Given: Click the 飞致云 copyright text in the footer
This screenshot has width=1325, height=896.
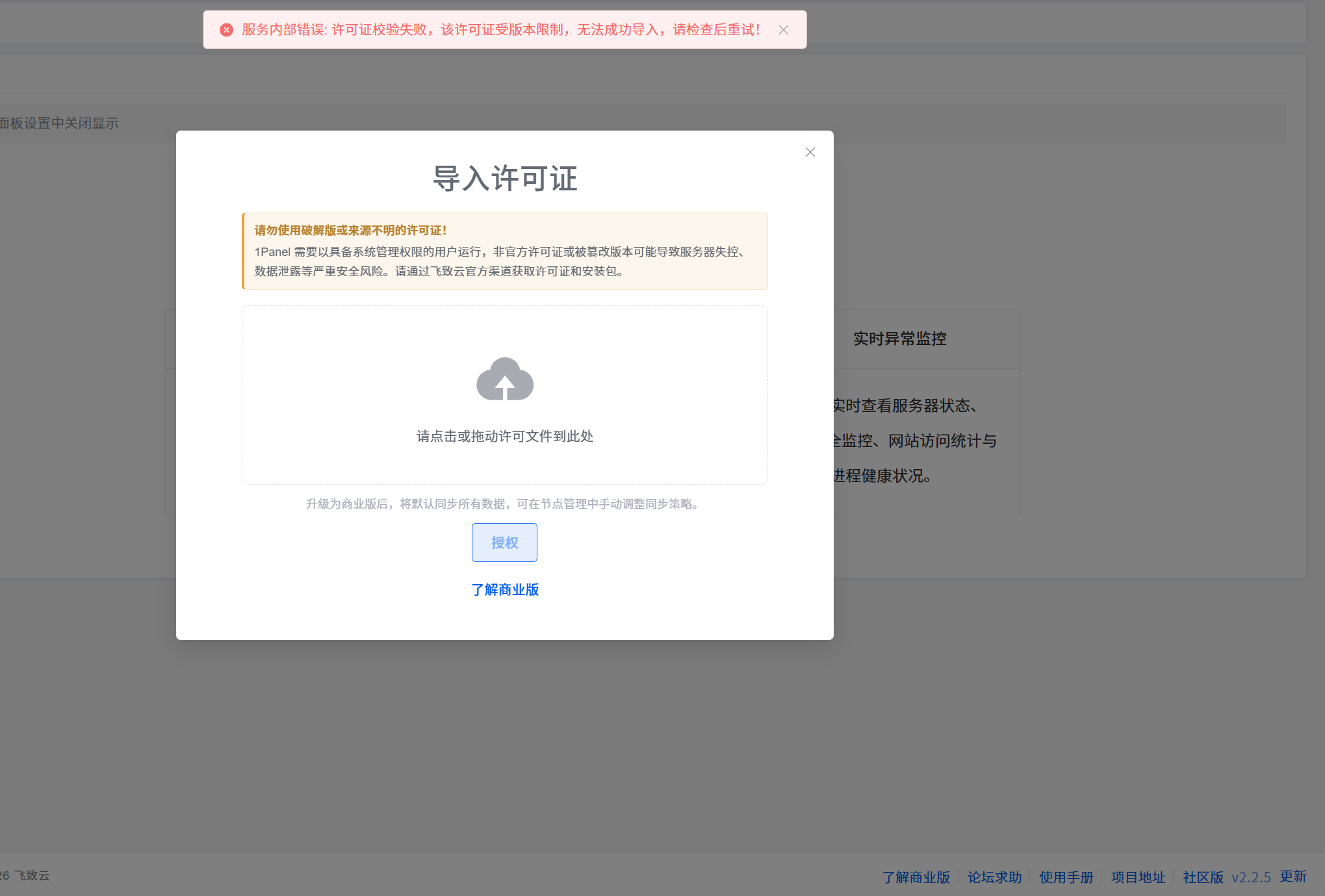Looking at the screenshot, I should [x=32, y=876].
